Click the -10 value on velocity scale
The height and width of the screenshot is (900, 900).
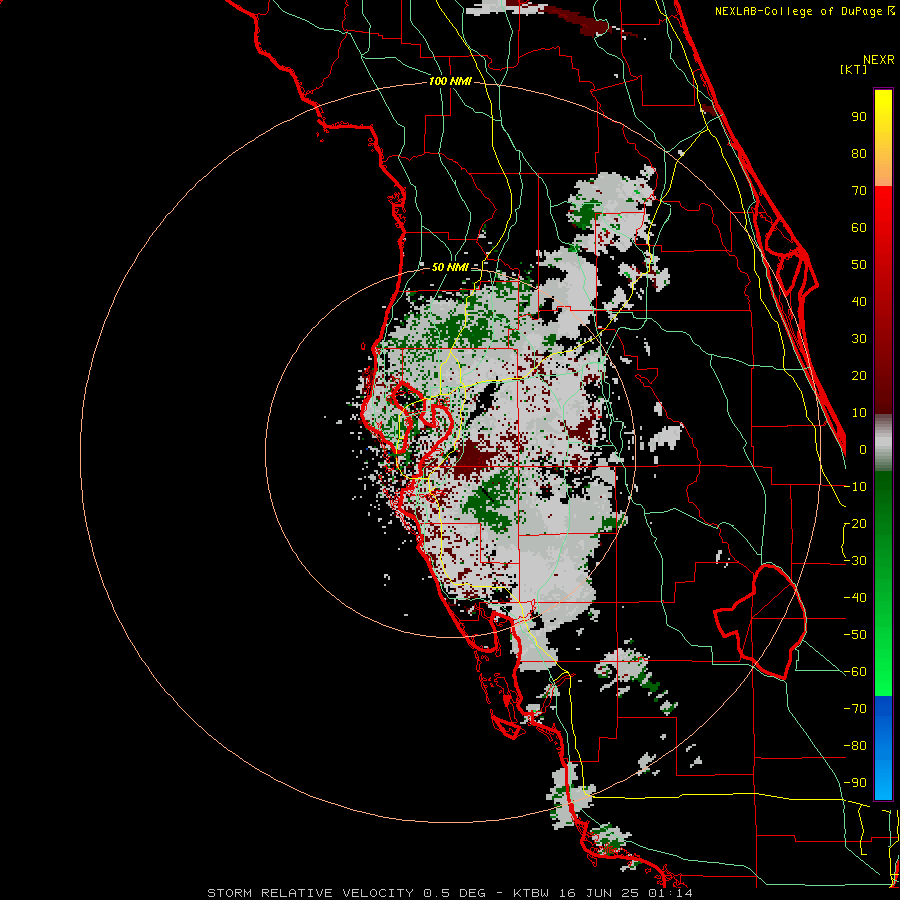pos(855,487)
